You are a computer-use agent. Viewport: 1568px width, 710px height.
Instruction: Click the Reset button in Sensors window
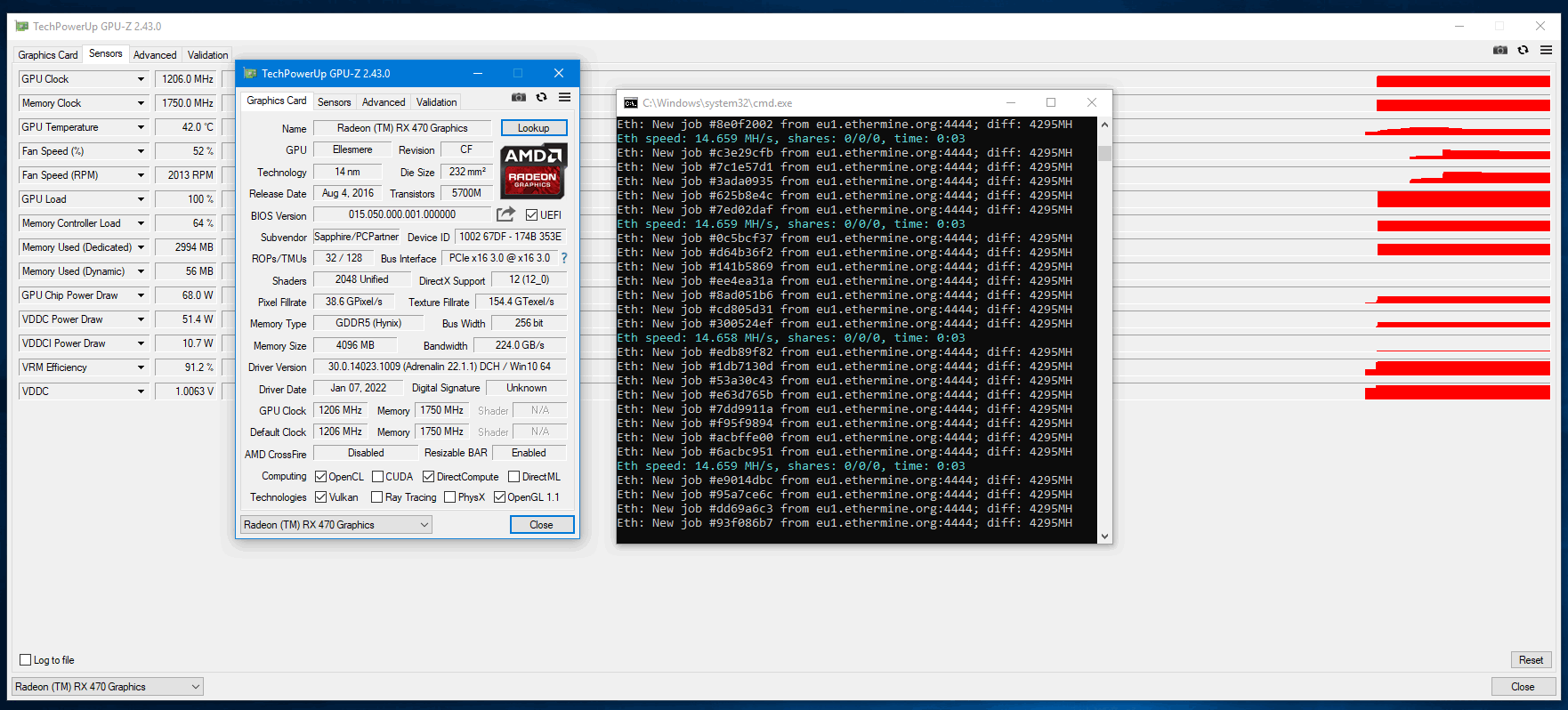click(1532, 660)
